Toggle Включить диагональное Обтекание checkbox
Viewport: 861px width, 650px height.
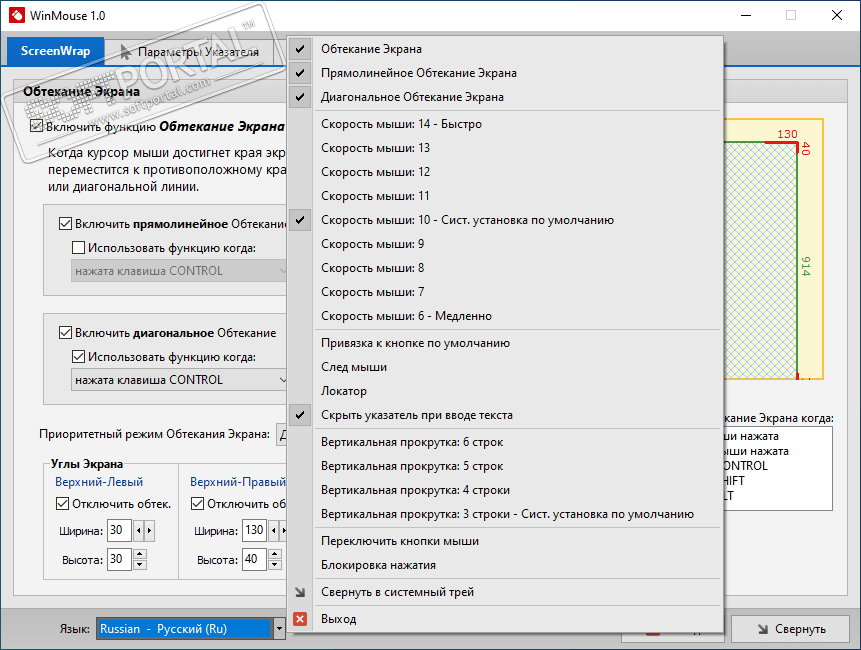[x=65, y=333]
